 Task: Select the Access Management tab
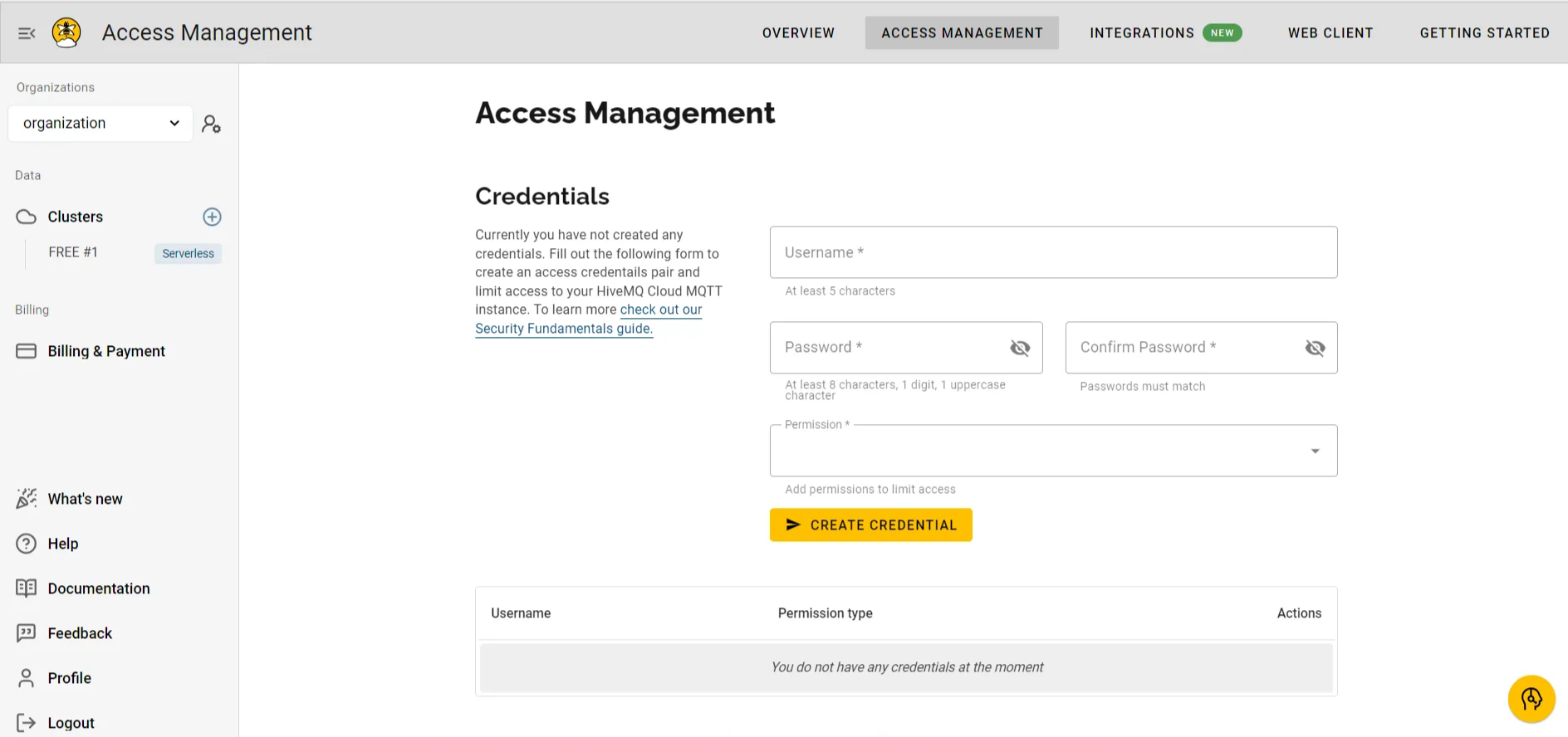(962, 33)
